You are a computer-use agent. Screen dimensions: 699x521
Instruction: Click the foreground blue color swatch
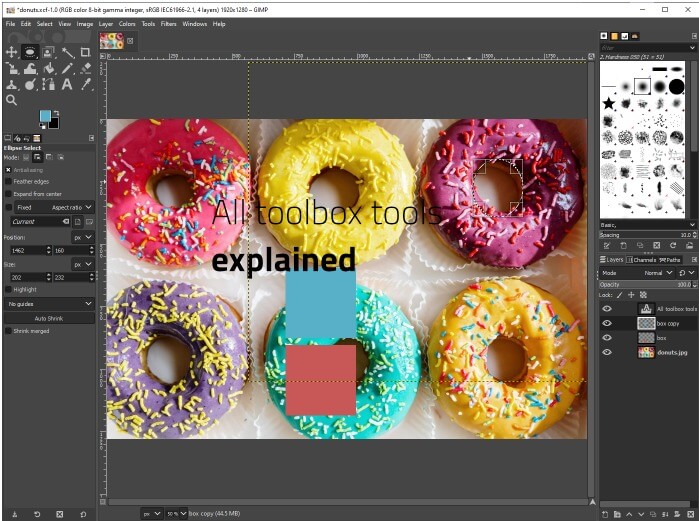45,116
